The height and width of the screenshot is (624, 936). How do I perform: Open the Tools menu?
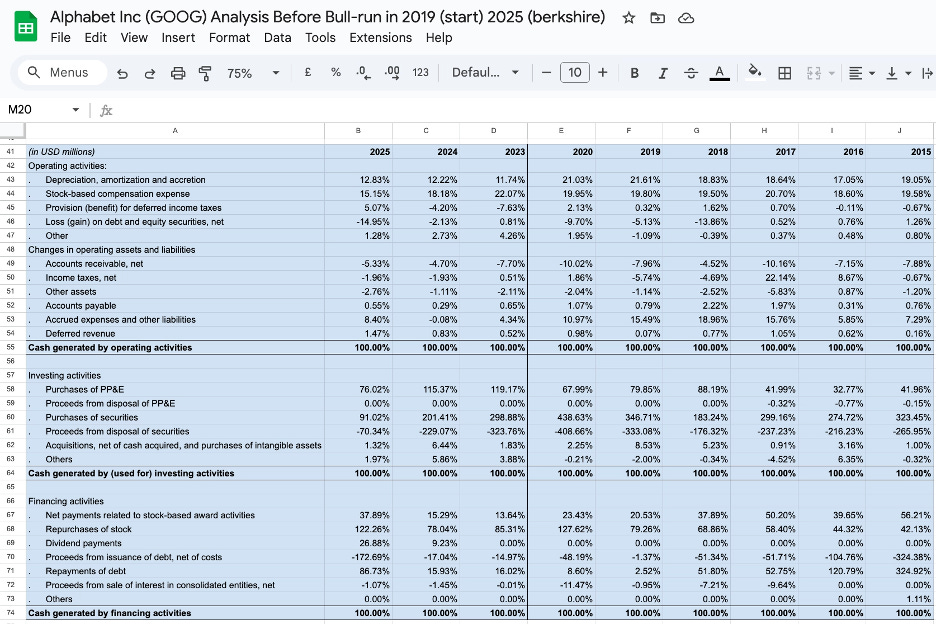[320, 38]
